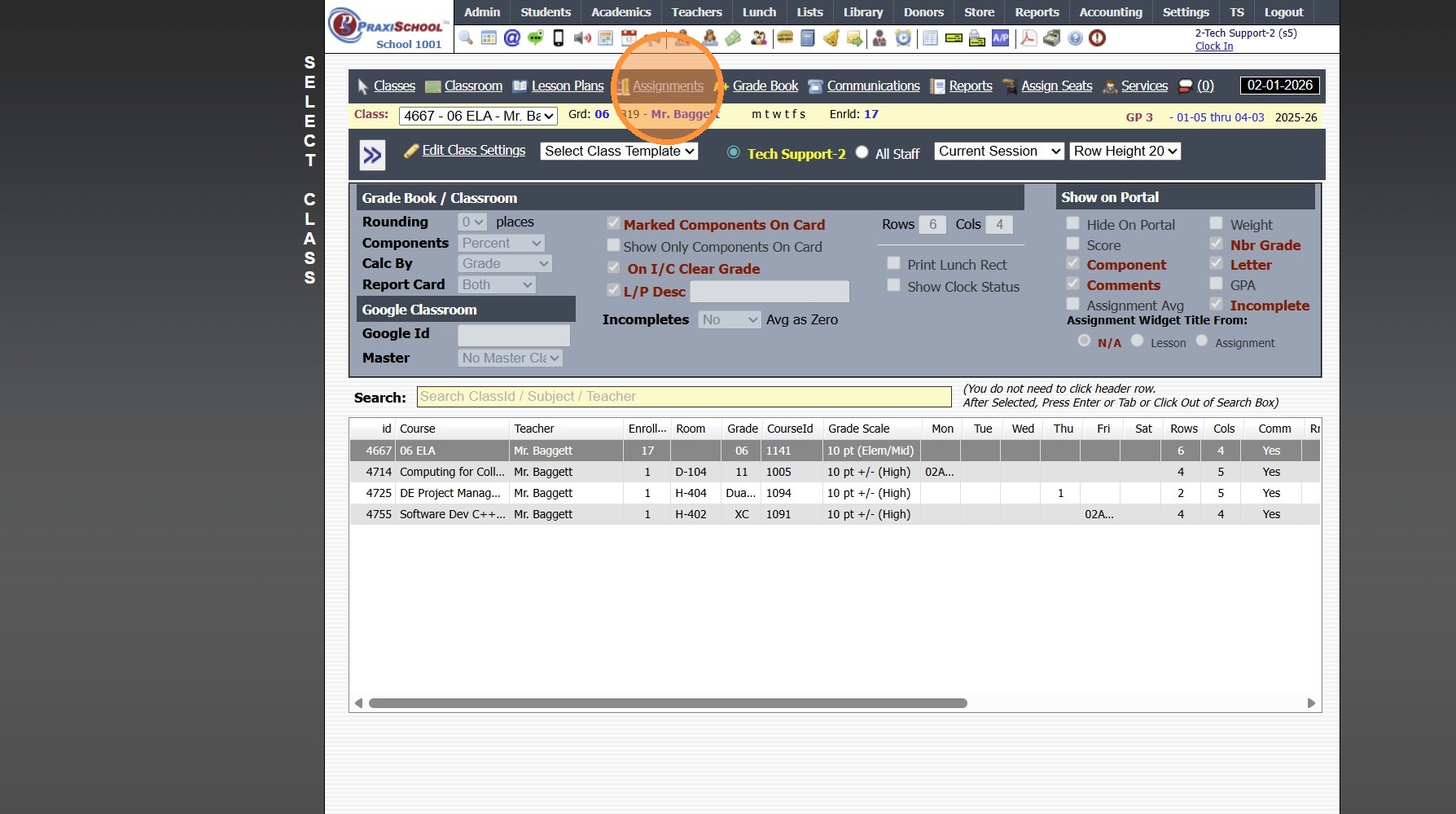Open the Row Height 20 dropdown
The width and height of the screenshot is (1456, 814).
tap(1125, 151)
